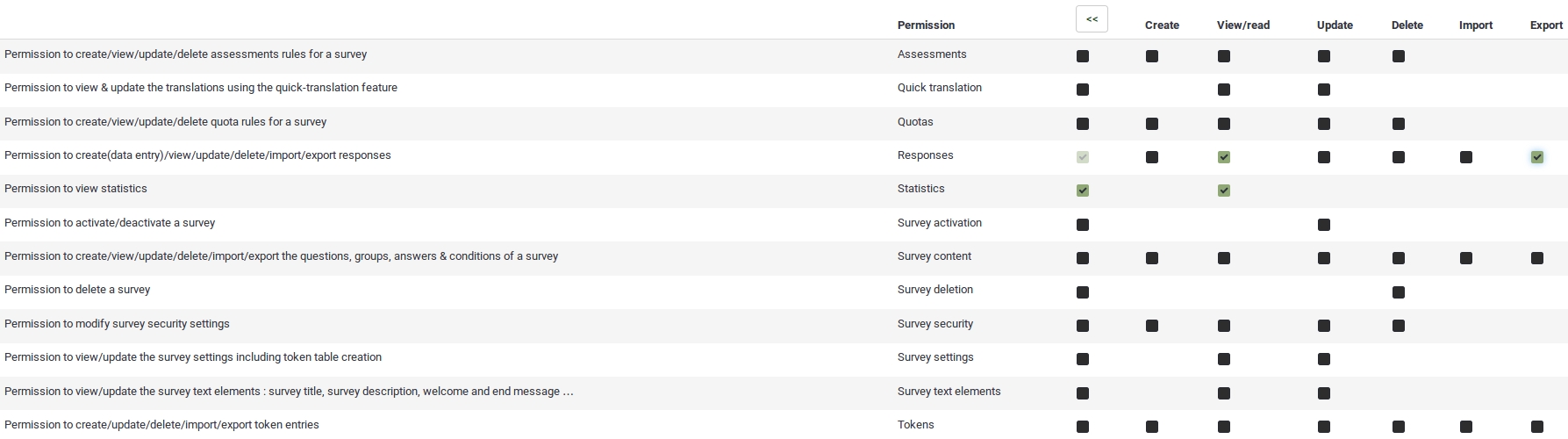Enable Import permission for Tokens
The image size is (1568, 439).
tap(1466, 427)
